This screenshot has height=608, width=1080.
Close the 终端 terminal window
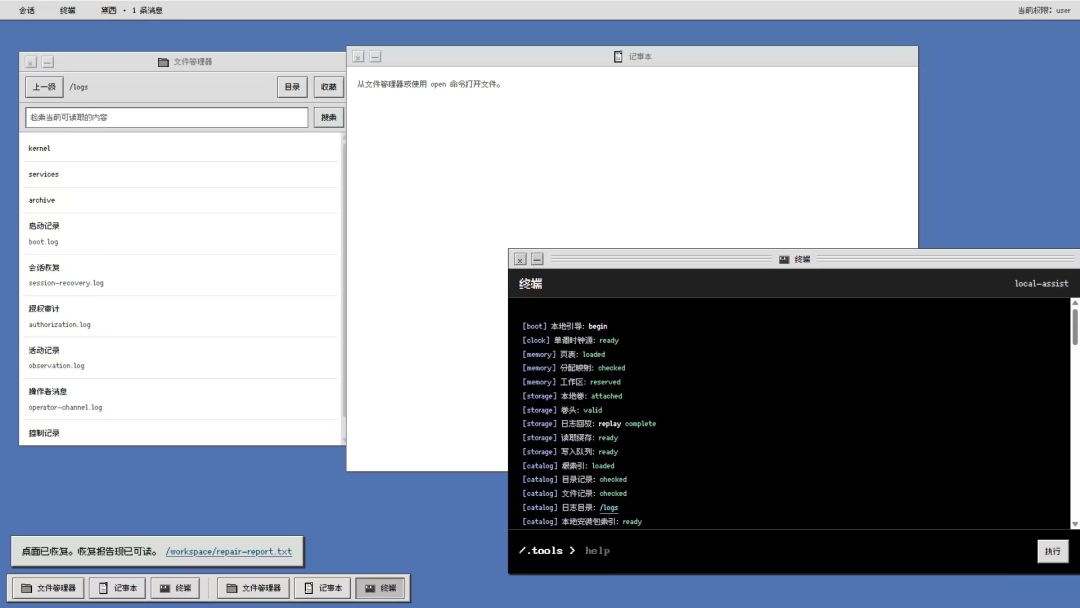[520, 260]
